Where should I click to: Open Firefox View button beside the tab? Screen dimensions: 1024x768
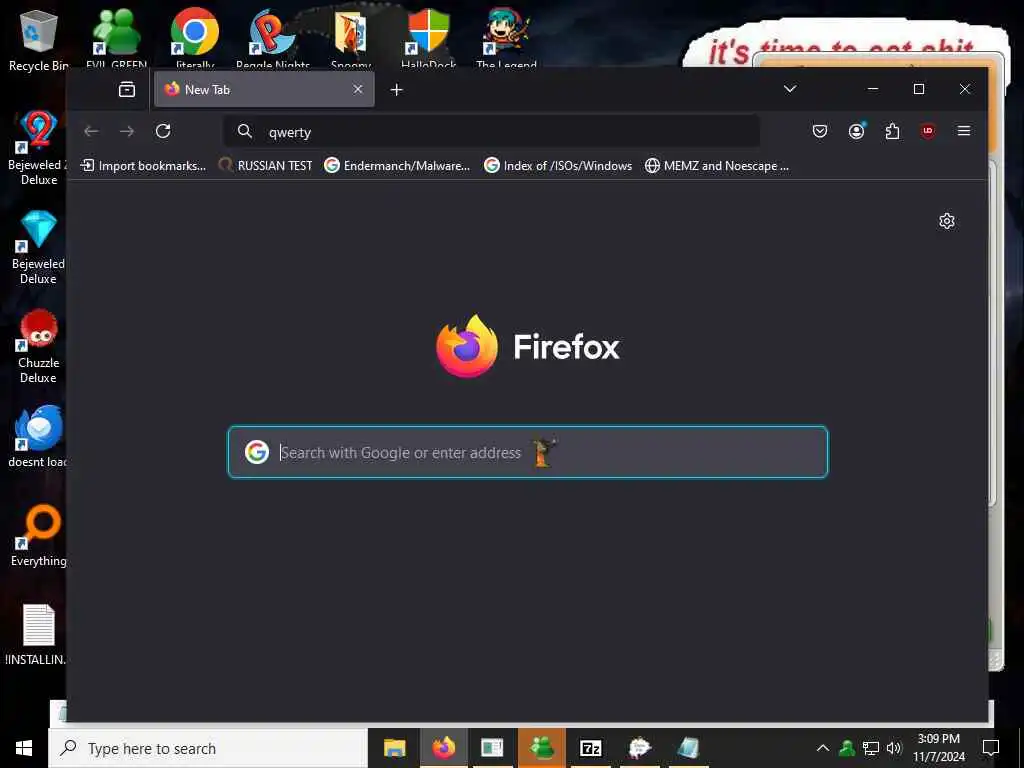[127, 89]
